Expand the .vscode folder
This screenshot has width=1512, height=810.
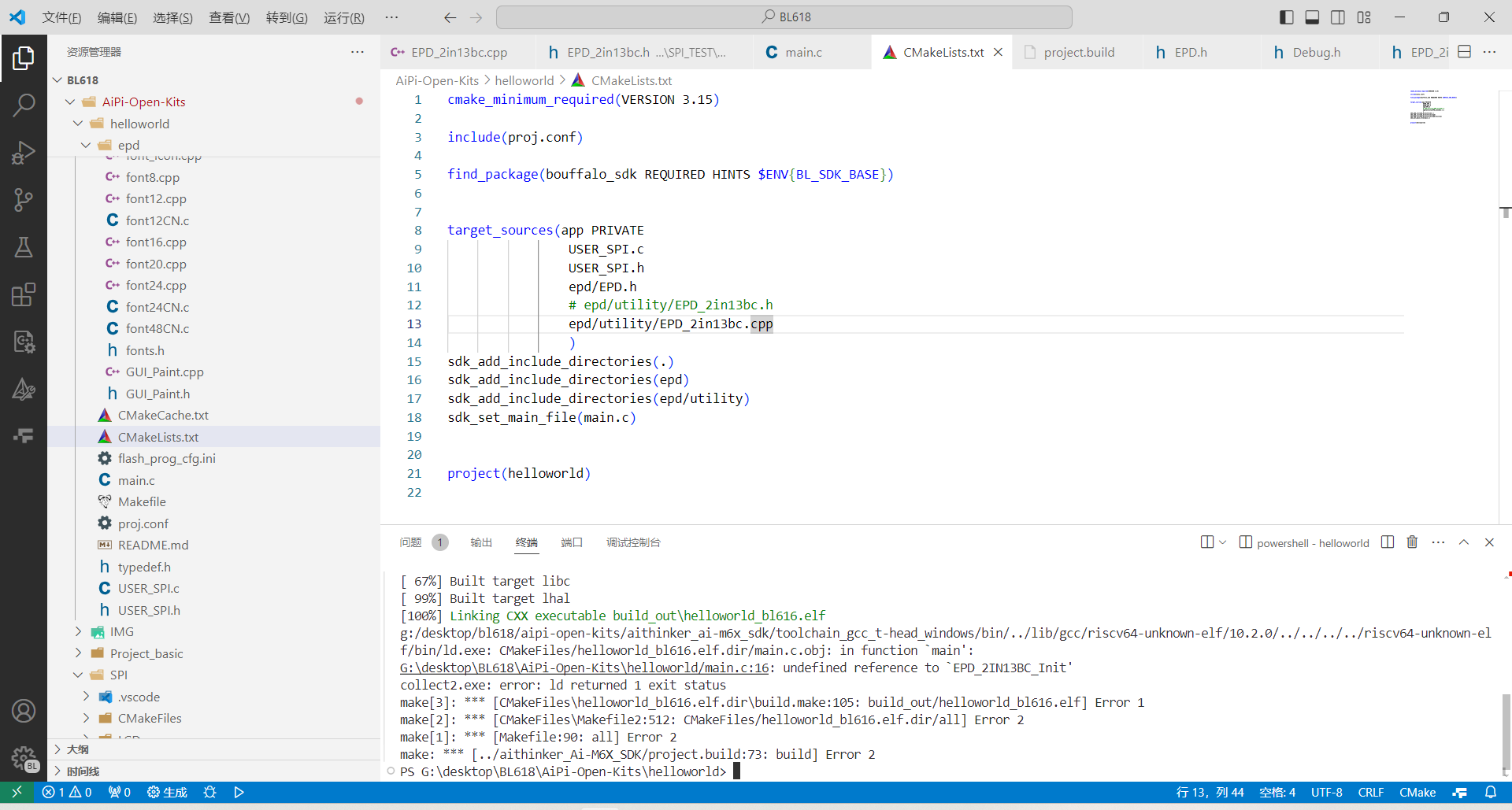tap(86, 697)
